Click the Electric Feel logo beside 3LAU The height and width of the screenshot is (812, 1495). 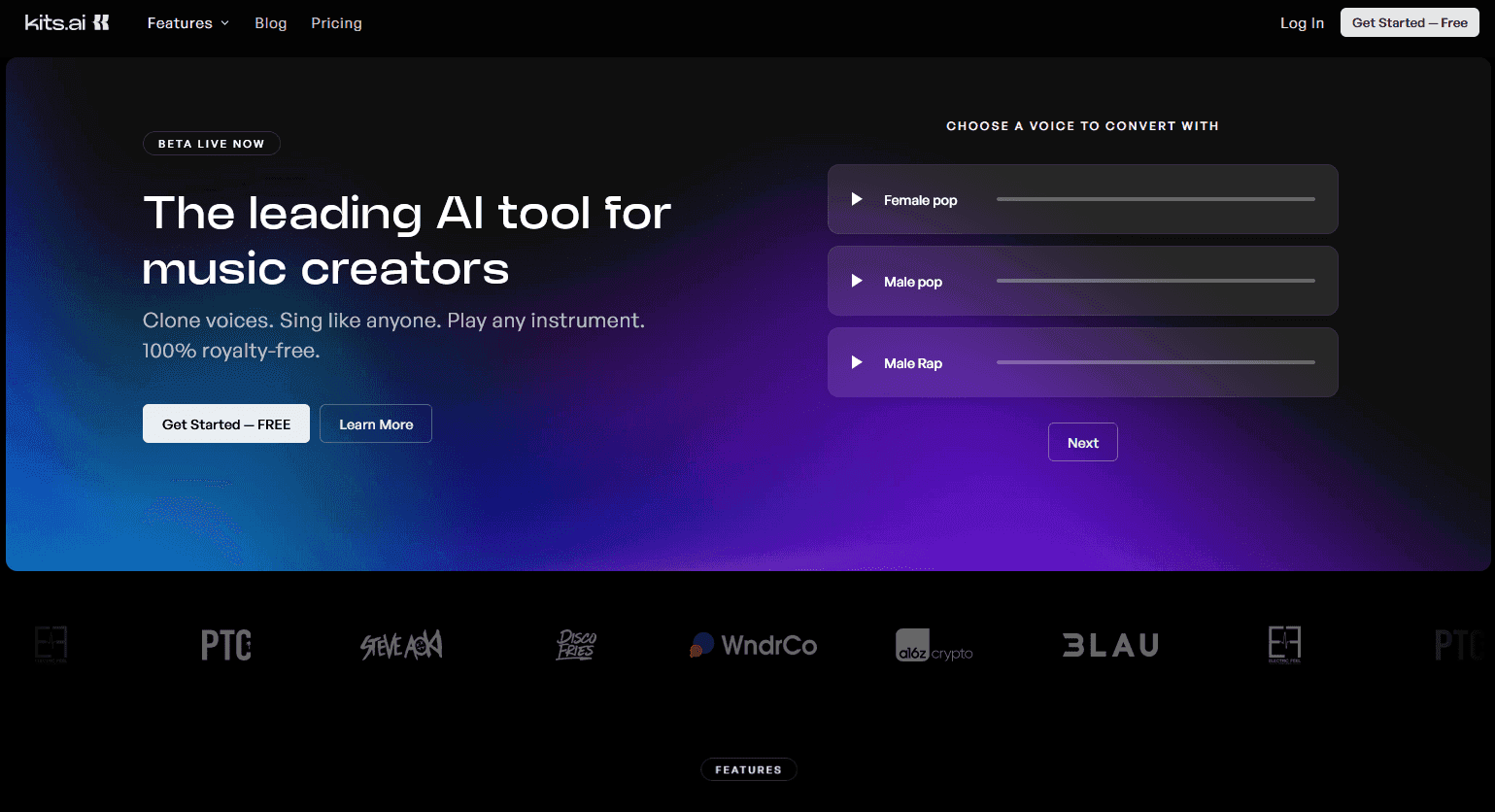1284,645
